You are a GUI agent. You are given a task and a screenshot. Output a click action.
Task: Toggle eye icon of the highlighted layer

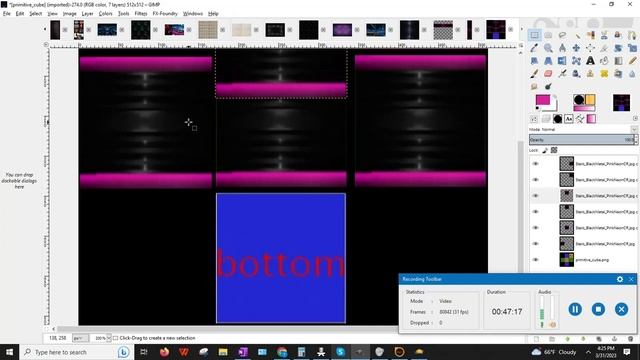[536, 196]
